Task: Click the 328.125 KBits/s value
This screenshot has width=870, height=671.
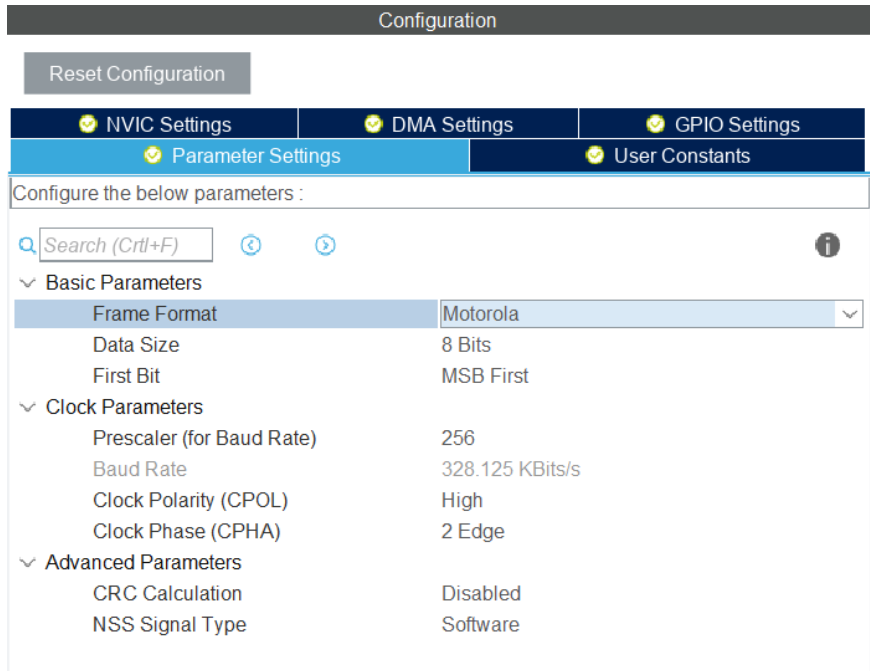Action: pyautogui.click(x=510, y=470)
